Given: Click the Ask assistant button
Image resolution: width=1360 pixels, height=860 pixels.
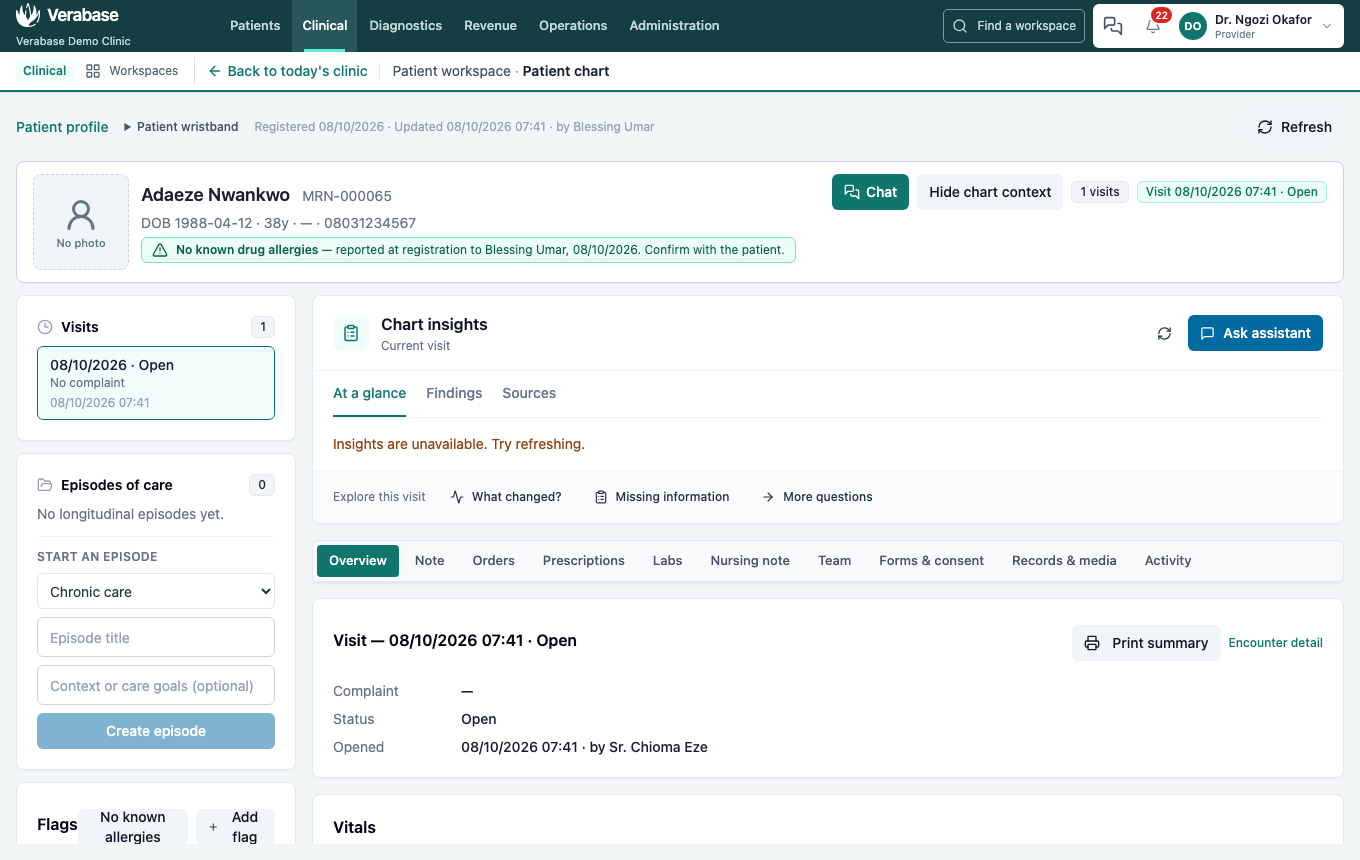Looking at the screenshot, I should pos(1255,333).
